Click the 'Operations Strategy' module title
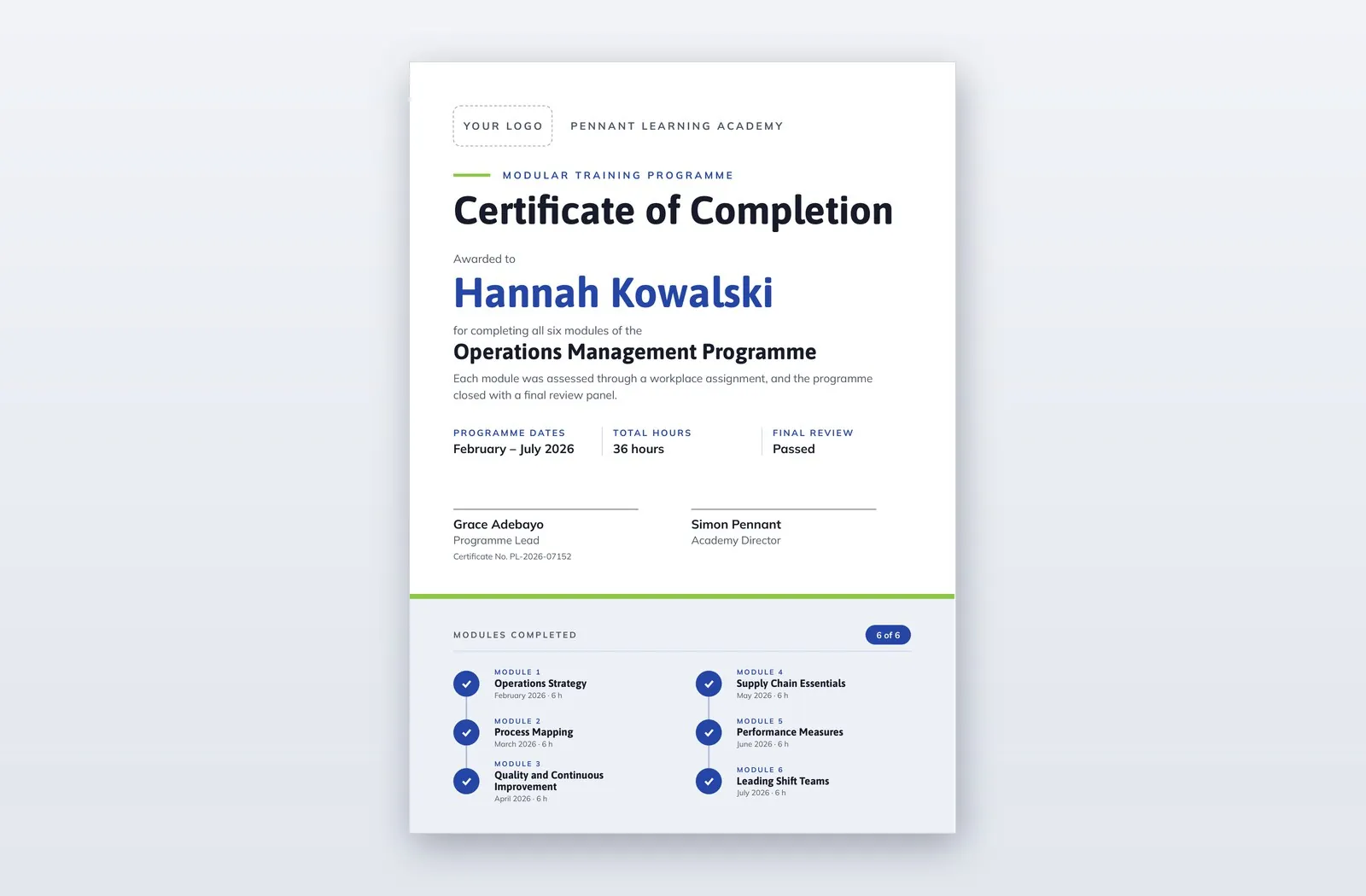The width and height of the screenshot is (1366, 896). (540, 684)
